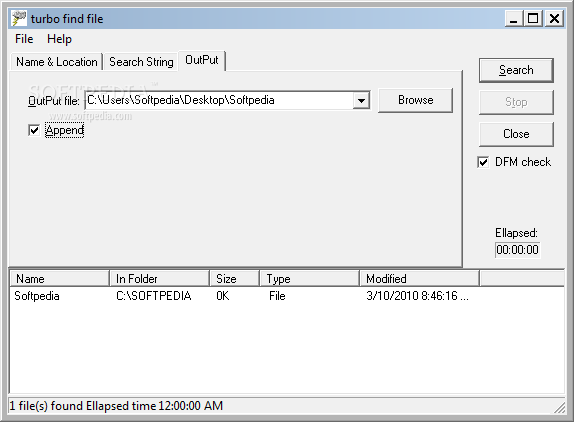Toggle the Append checkbox
This screenshot has height=422, width=574.
[34, 130]
